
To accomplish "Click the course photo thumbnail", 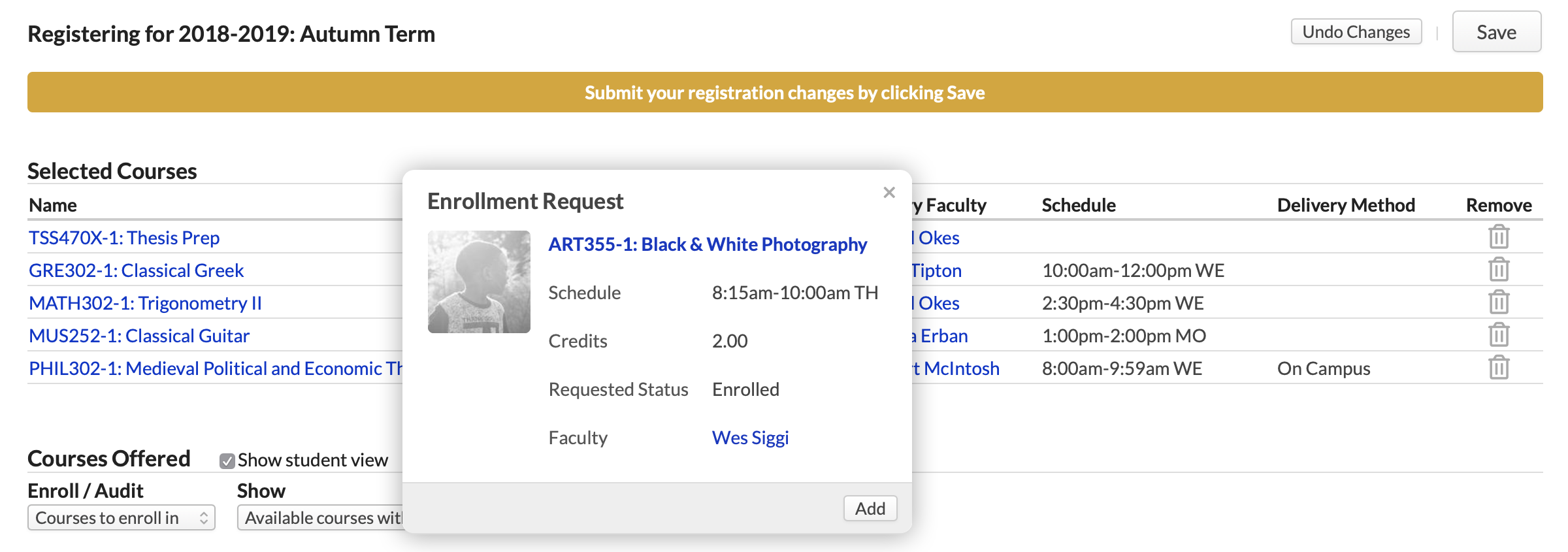I will click(x=479, y=282).
